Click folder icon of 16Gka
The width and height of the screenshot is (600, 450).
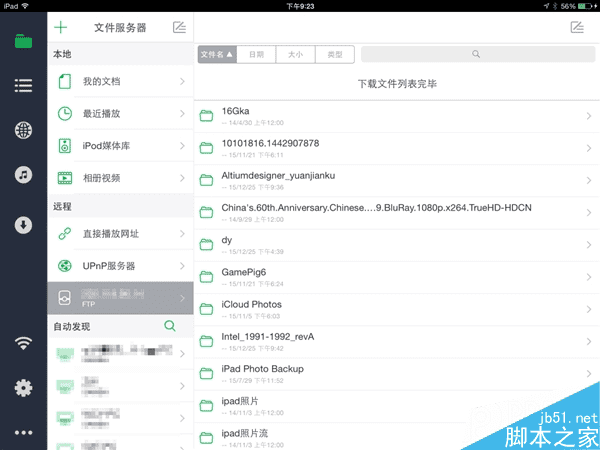[206, 116]
